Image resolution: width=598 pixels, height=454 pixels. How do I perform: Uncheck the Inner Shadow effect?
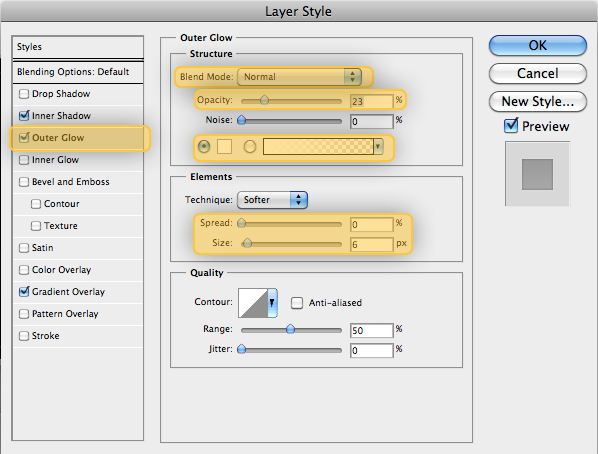click(x=24, y=116)
